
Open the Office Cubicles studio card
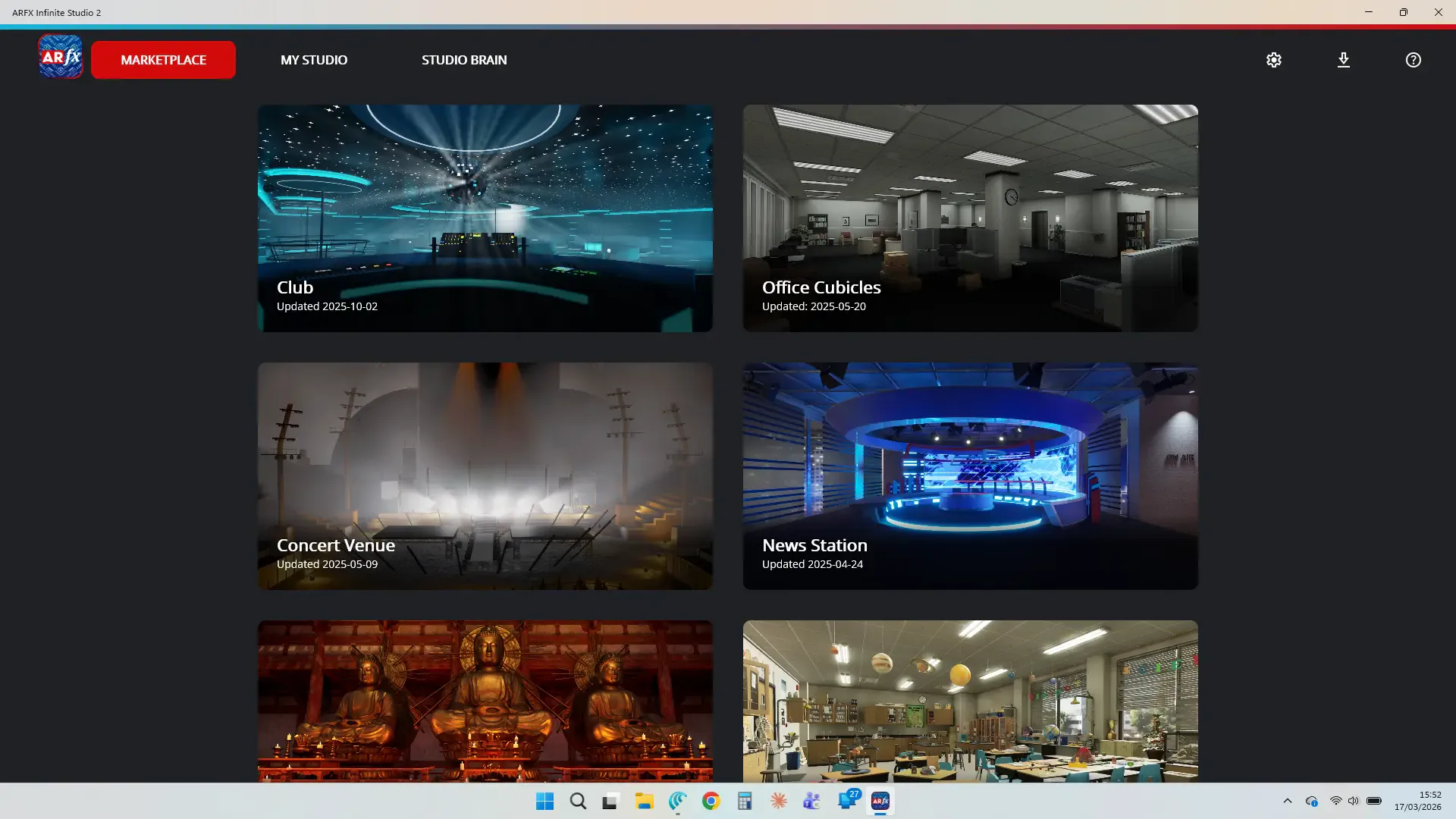971,218
